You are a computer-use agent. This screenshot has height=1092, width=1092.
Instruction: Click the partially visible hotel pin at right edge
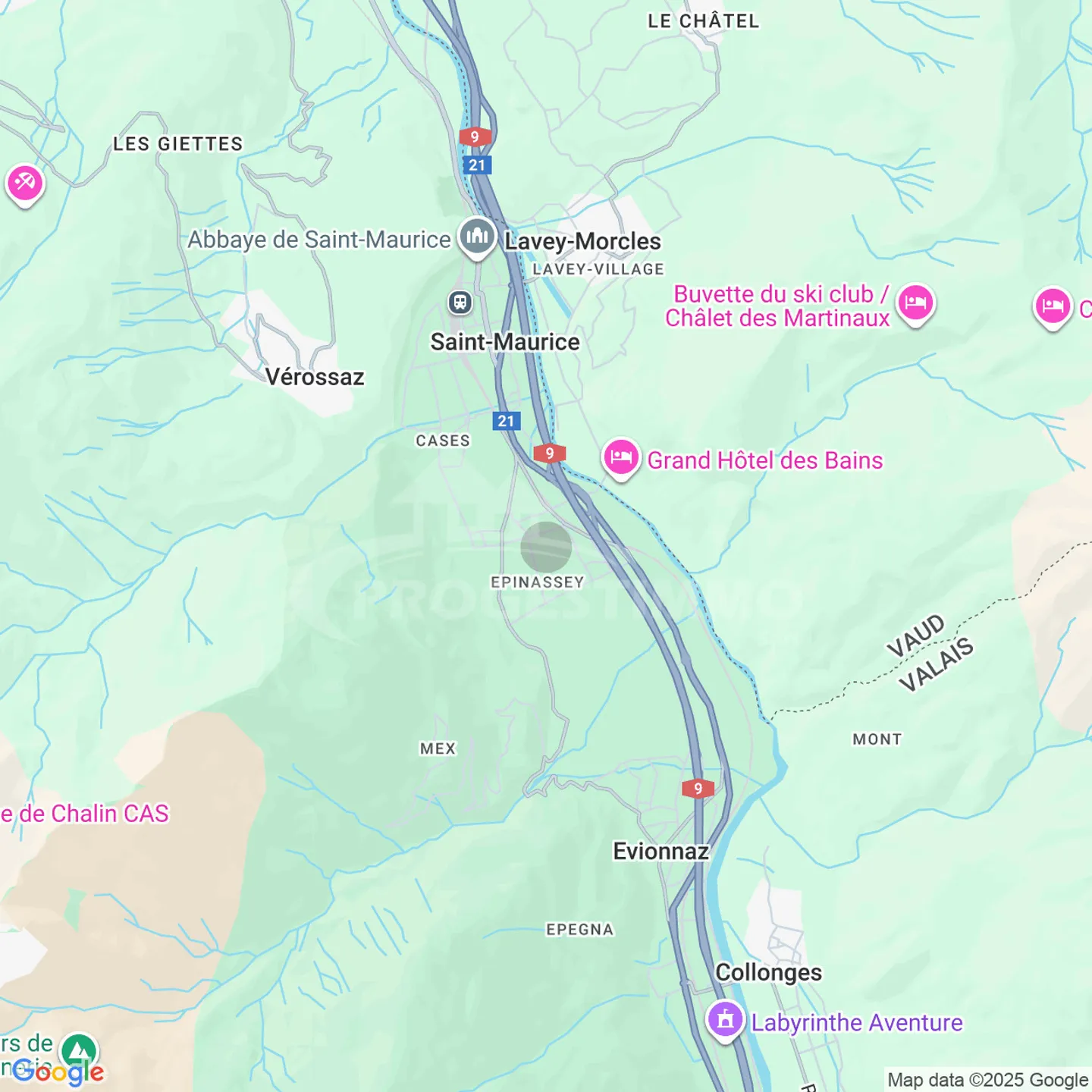(1053, 307)
